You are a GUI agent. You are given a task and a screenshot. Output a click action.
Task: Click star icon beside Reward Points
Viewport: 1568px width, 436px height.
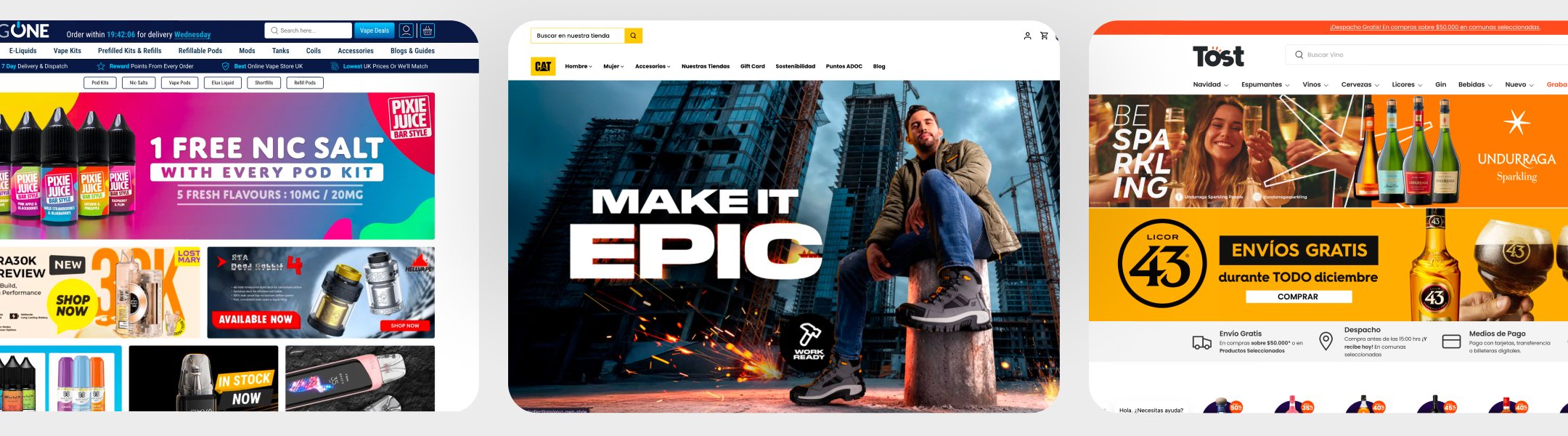click(x=101, y=66)
